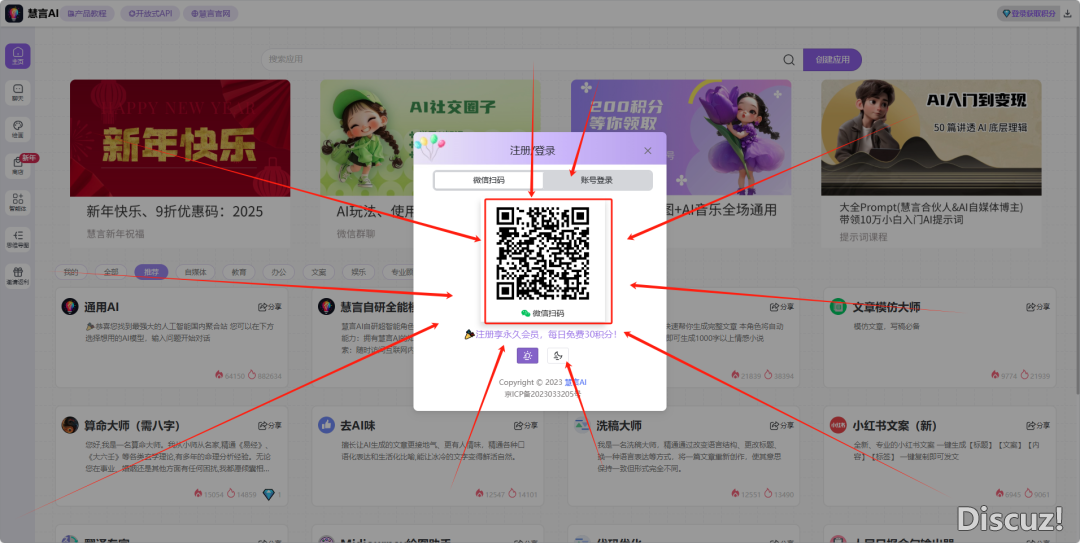Click the 小红书文案（新） card title

pos(895,426)
